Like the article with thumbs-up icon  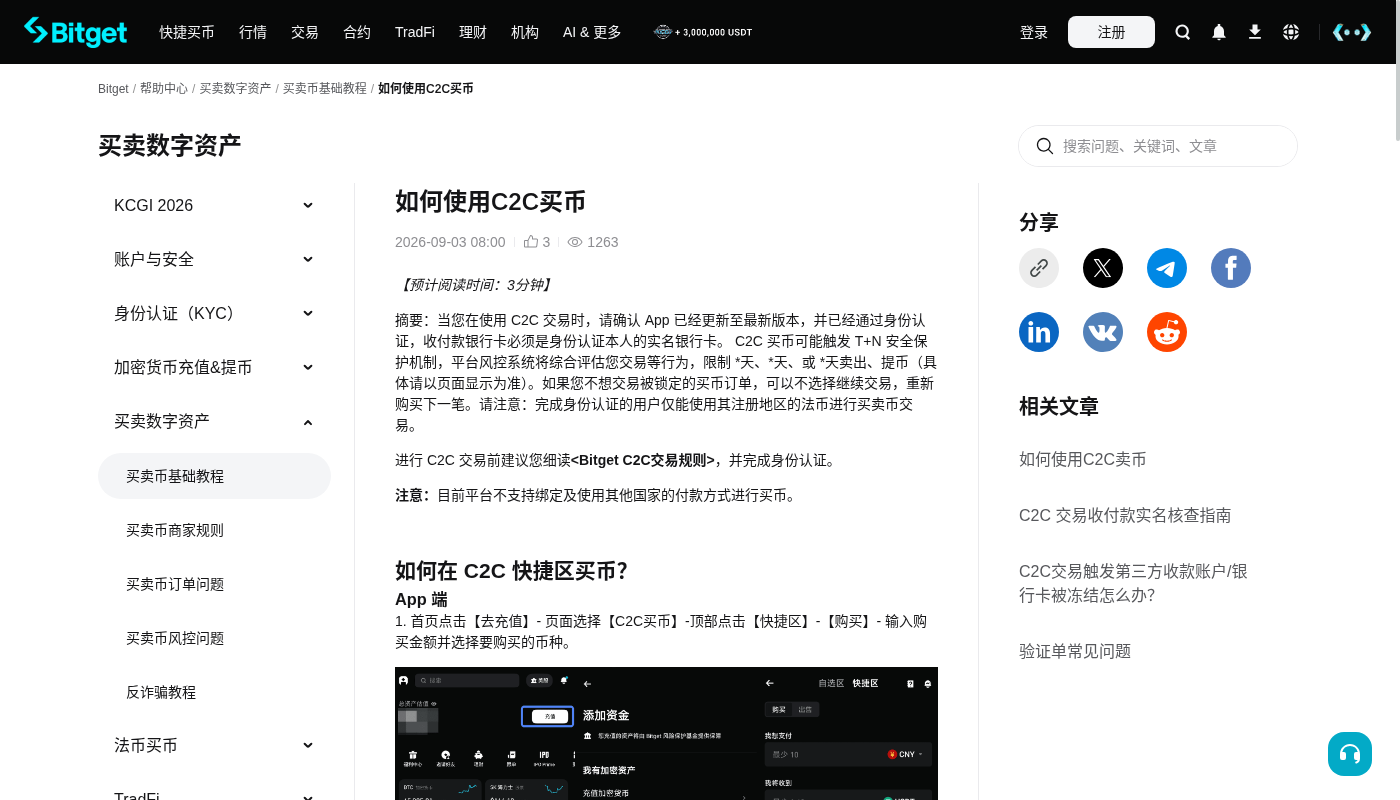point(531,242)
